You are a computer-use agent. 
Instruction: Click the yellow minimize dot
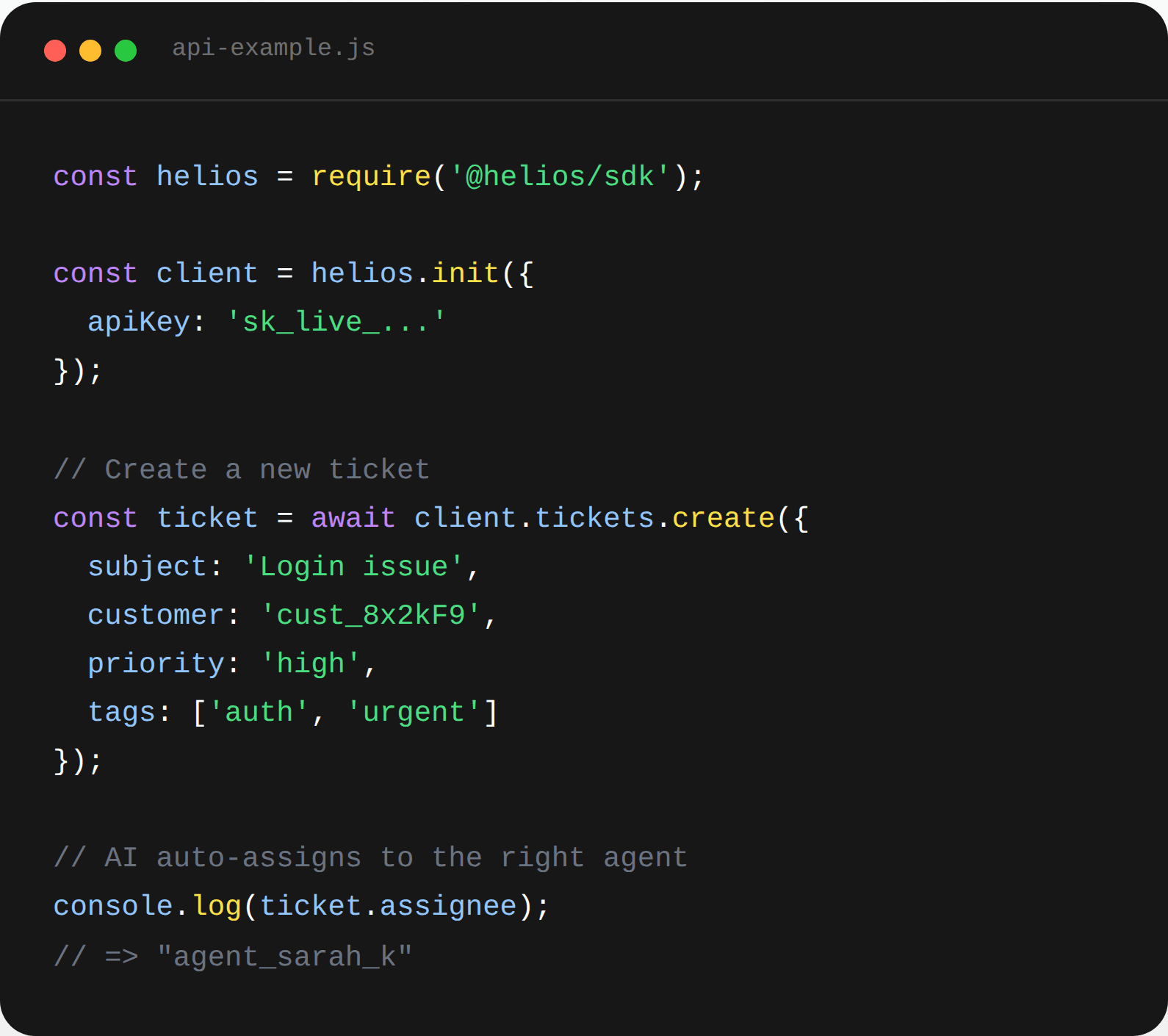coord(90,51)
